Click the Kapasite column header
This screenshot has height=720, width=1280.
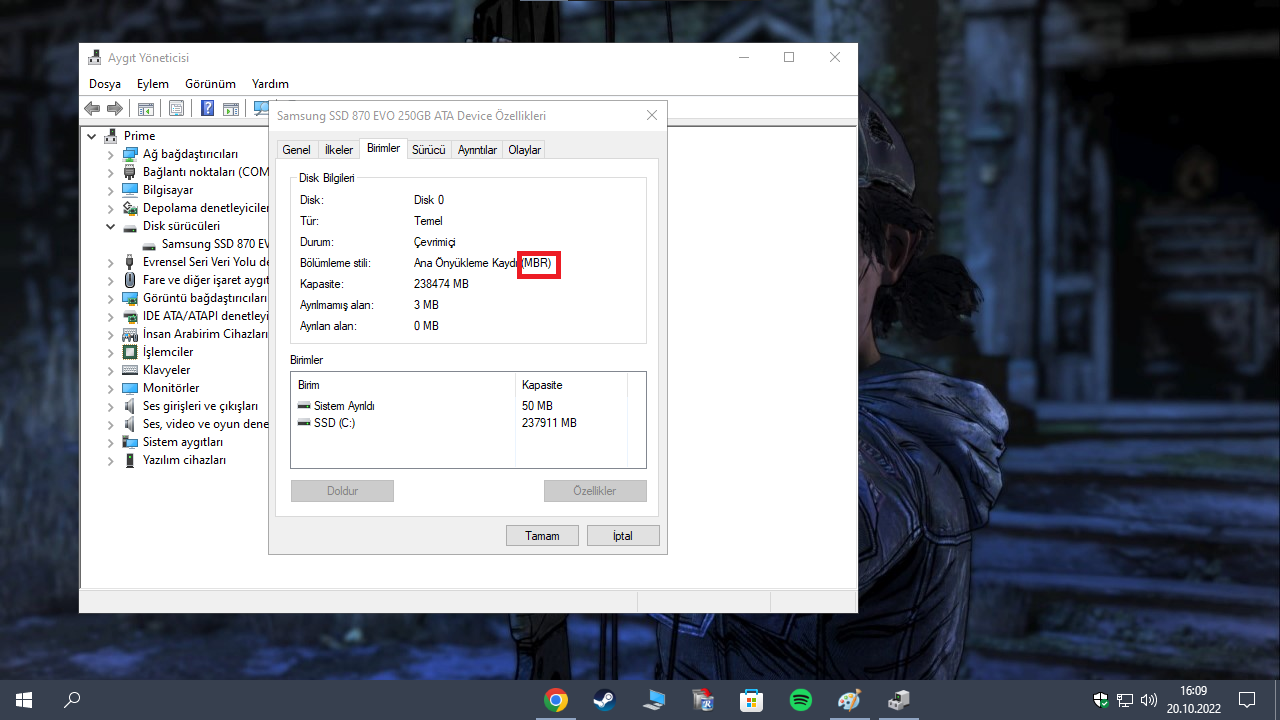click(571, 385)
